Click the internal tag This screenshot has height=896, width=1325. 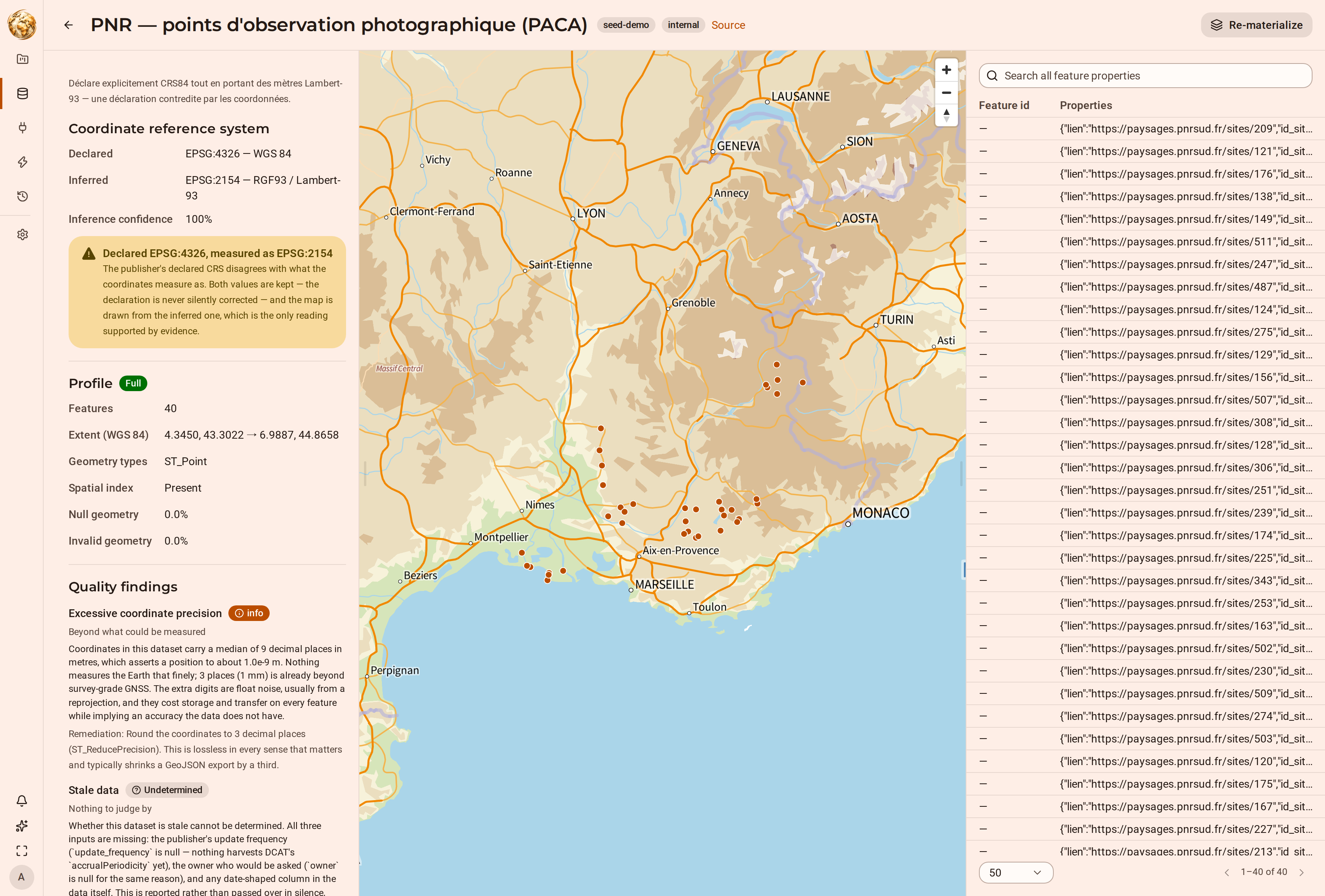[683, 25]
